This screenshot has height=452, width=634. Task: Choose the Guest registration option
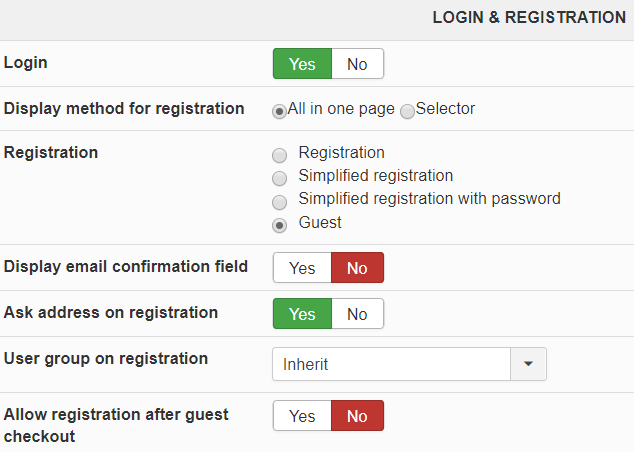279,224
